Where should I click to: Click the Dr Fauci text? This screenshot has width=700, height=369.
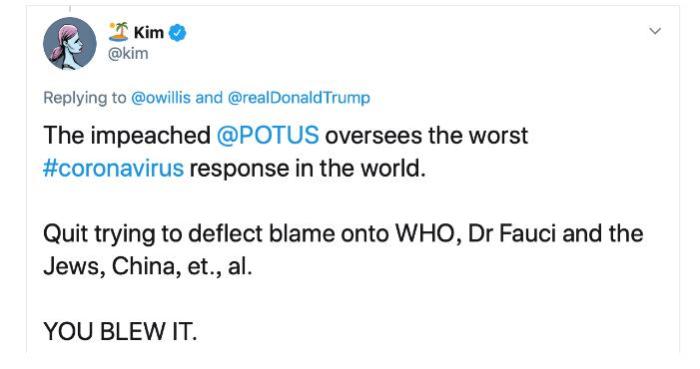click(x=512, y=234)
